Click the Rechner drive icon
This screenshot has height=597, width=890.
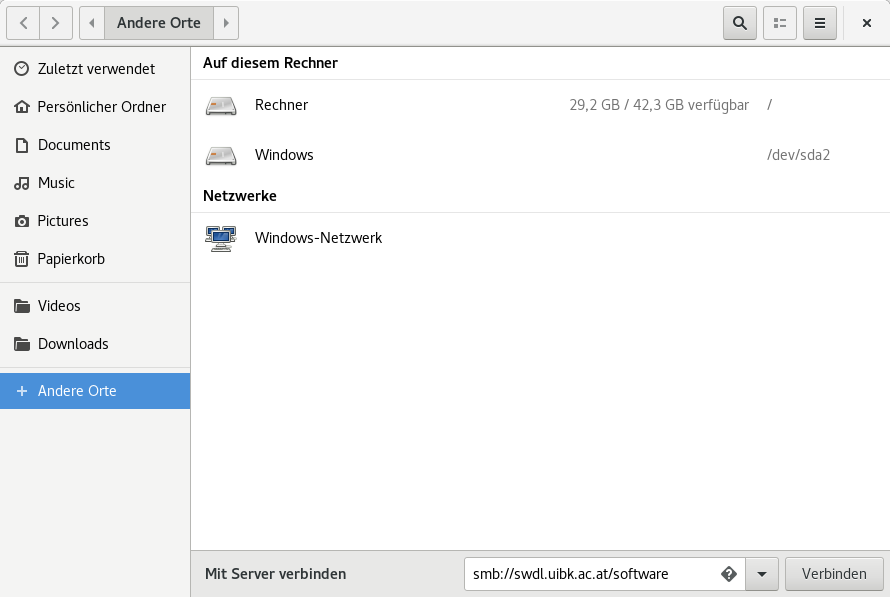(221, 105)
